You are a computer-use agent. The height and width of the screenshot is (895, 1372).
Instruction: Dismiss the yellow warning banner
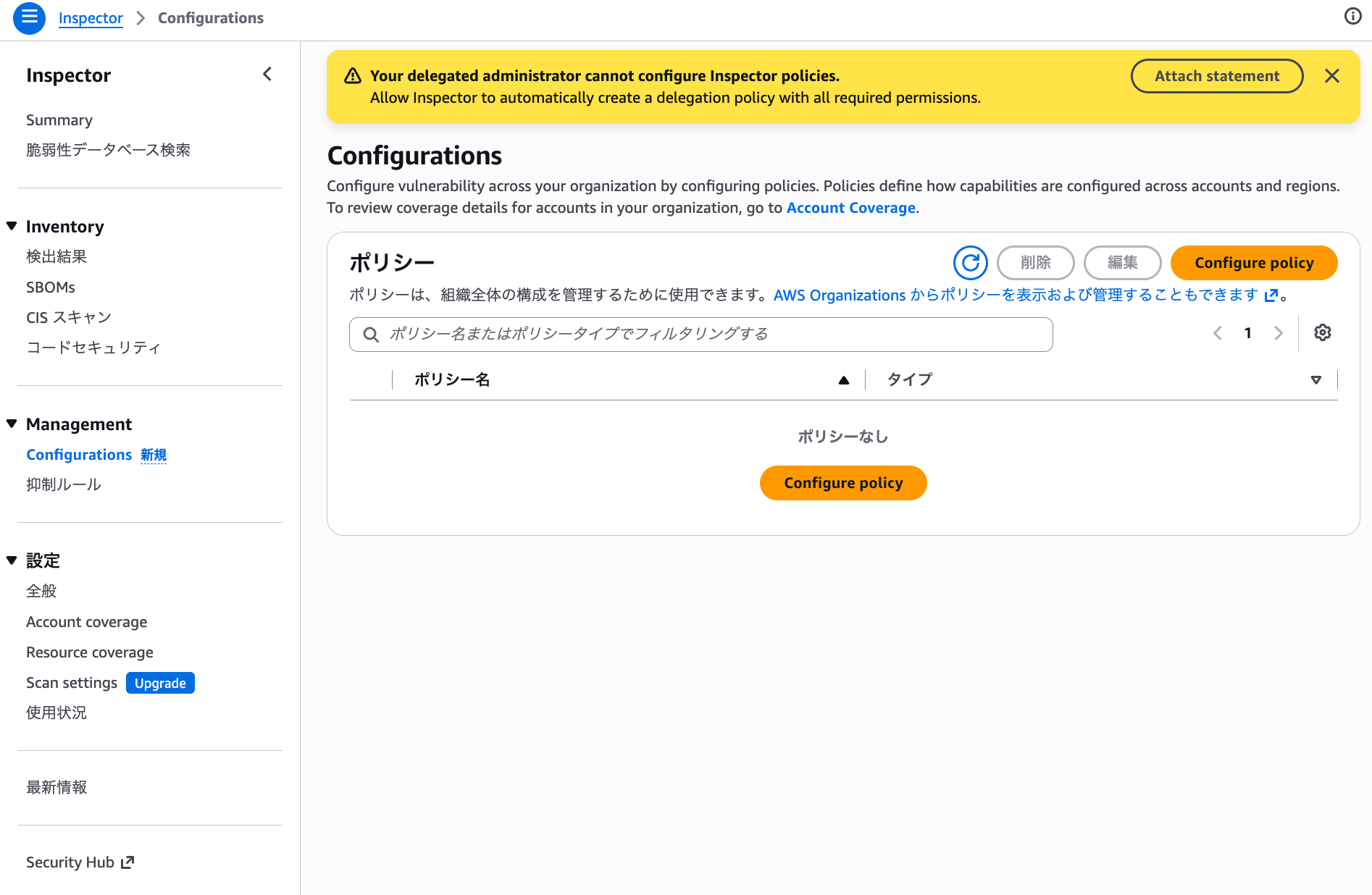click(1331, 76)
